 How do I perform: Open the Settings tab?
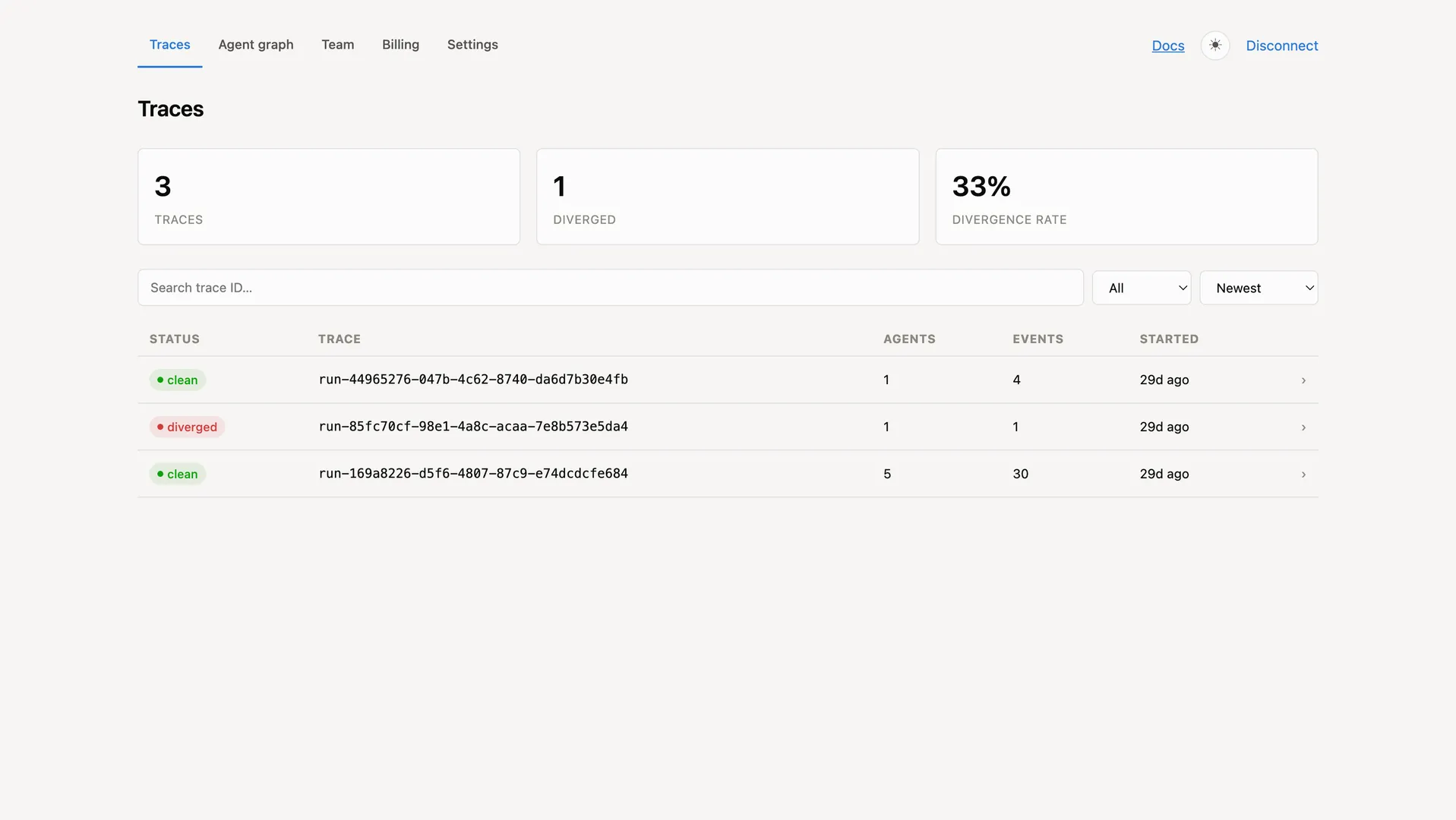[472, 45]
